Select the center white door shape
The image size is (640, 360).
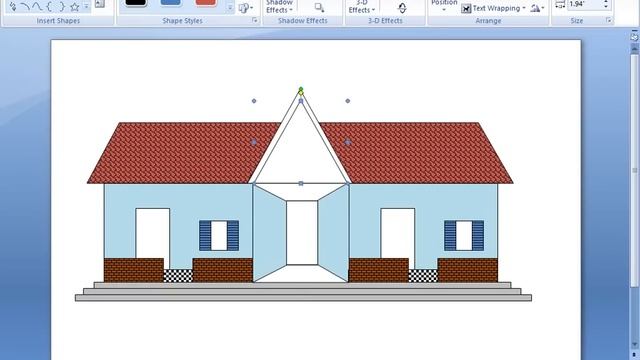tap(302, 233)
